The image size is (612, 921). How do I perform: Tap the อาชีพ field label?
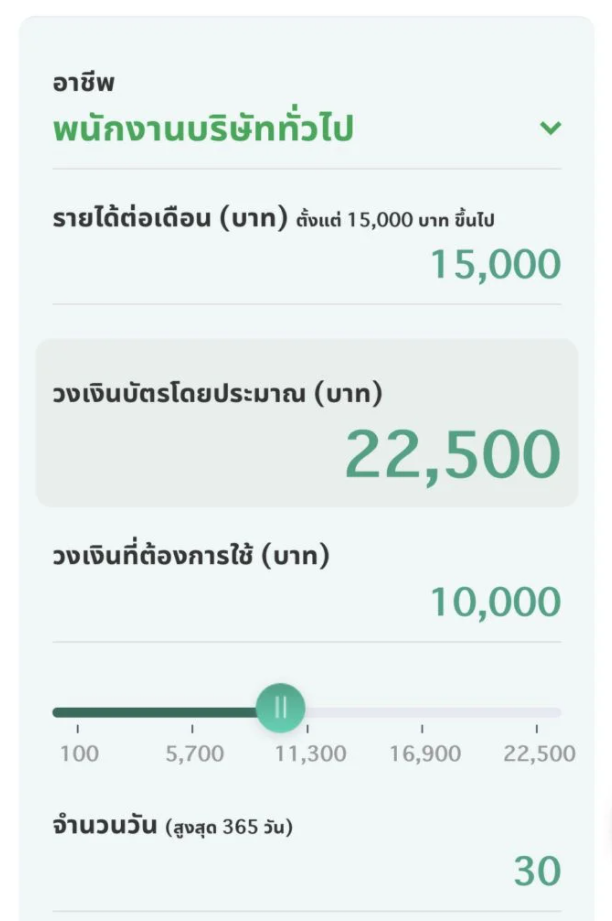pos(84,83)
